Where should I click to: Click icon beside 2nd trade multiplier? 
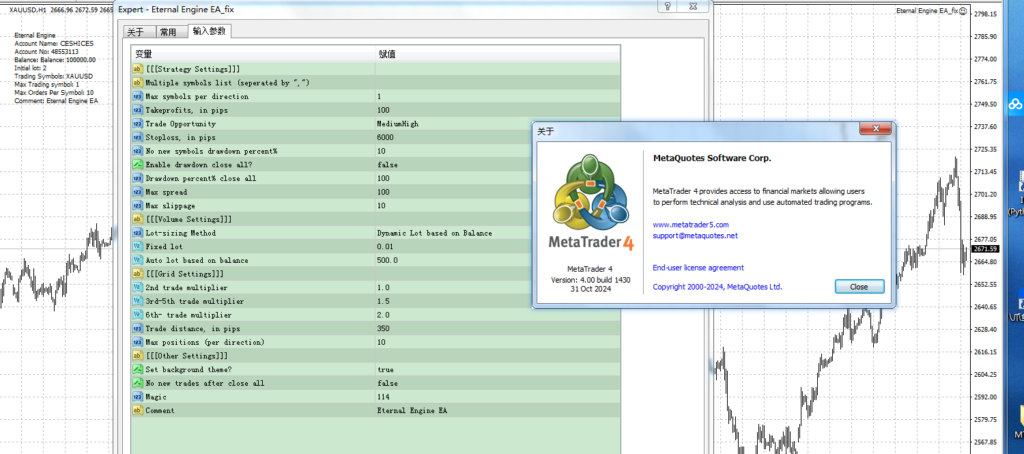pos(137,287)
